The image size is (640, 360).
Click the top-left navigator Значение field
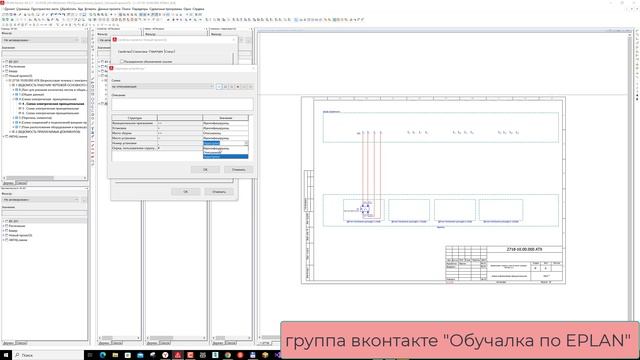click(x=44, y=53)
